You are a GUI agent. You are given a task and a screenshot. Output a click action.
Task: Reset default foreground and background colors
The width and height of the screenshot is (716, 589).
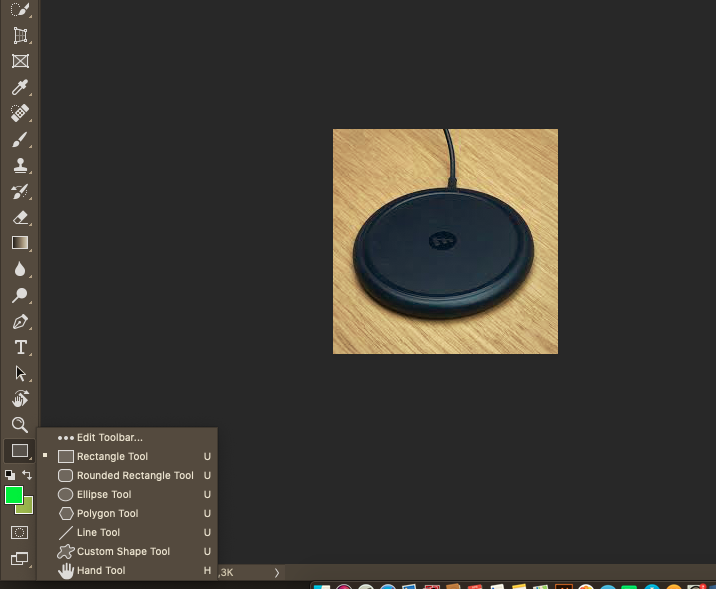tap(10, 475)
